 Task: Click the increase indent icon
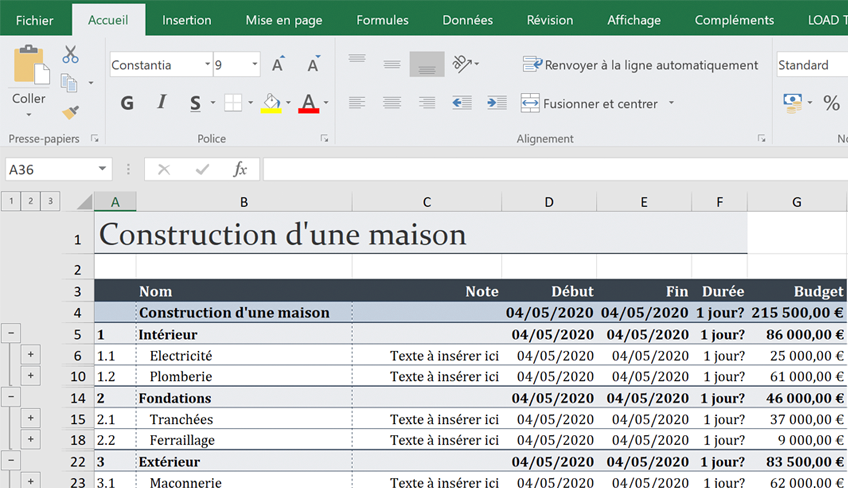tap(496, 103)
